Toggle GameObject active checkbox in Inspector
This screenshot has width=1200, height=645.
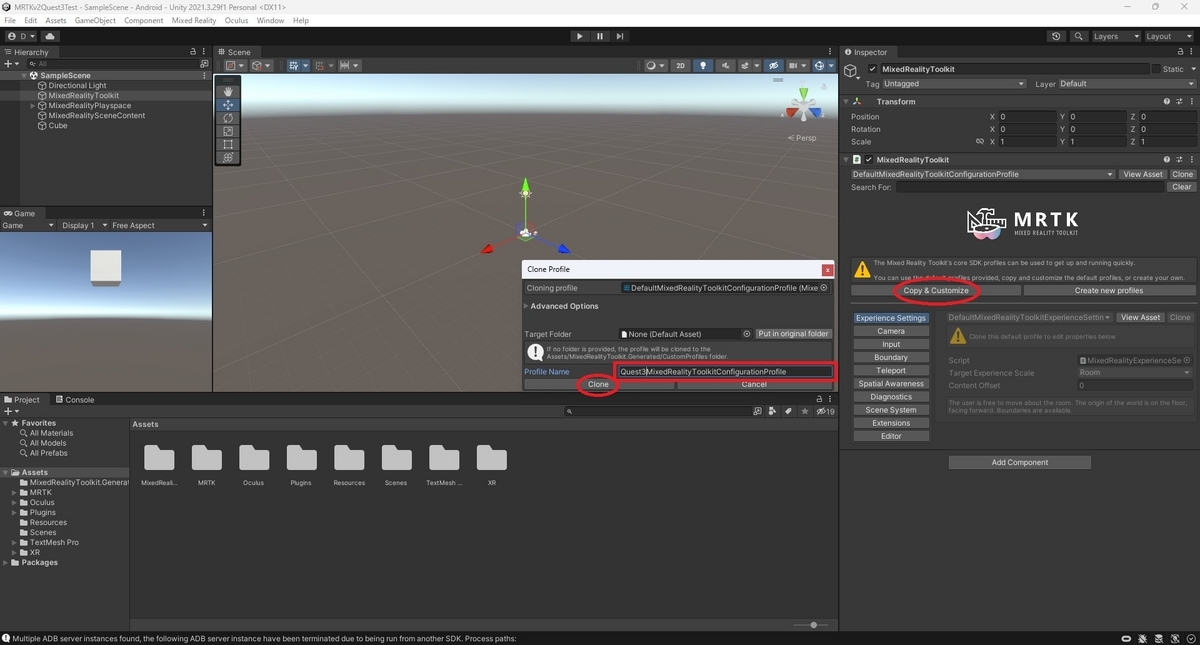pos(872,69)
